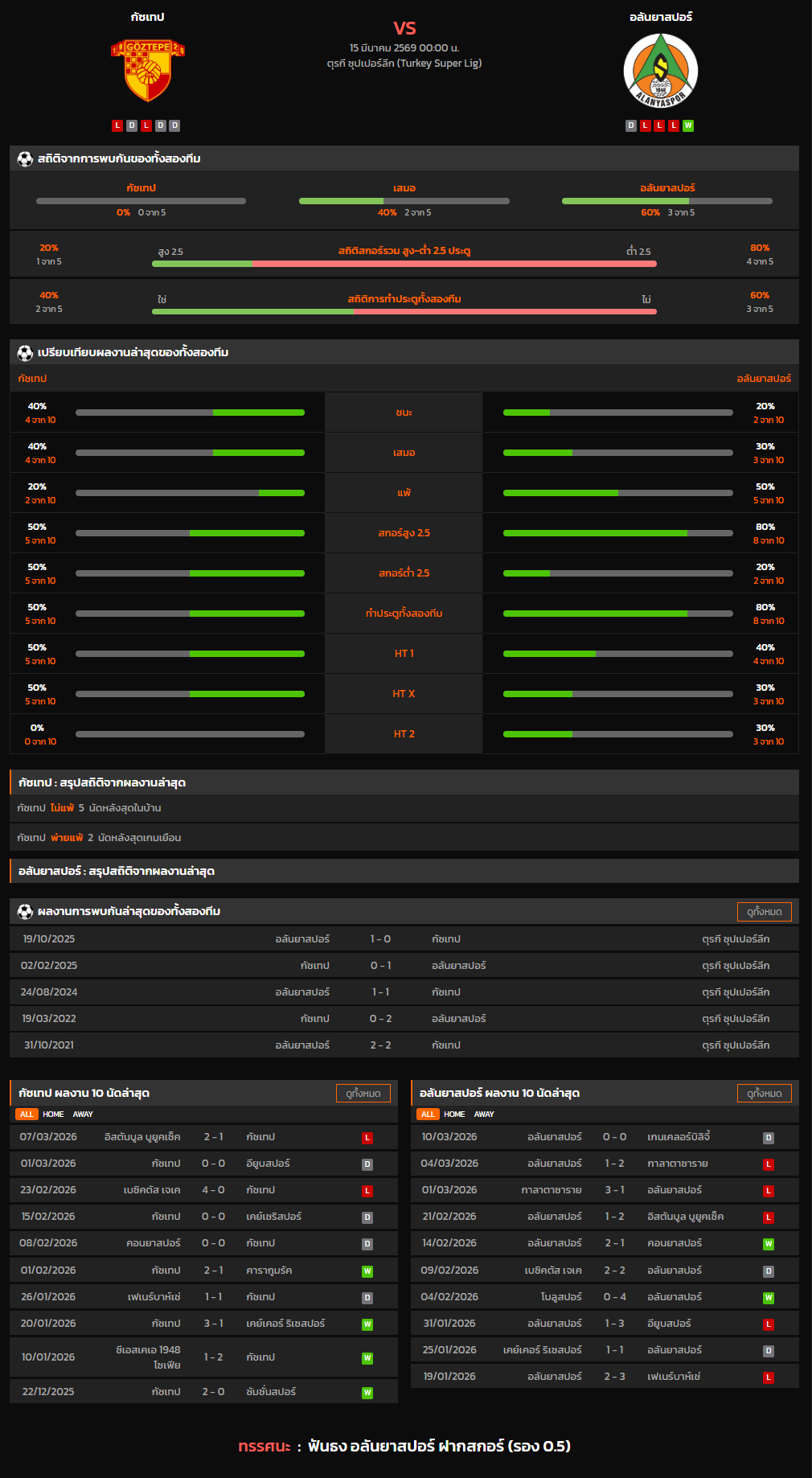Click soccer ball icon beside latest meetings header
Viewport: 812px width, 1478px height.
[x=25, y=912]
